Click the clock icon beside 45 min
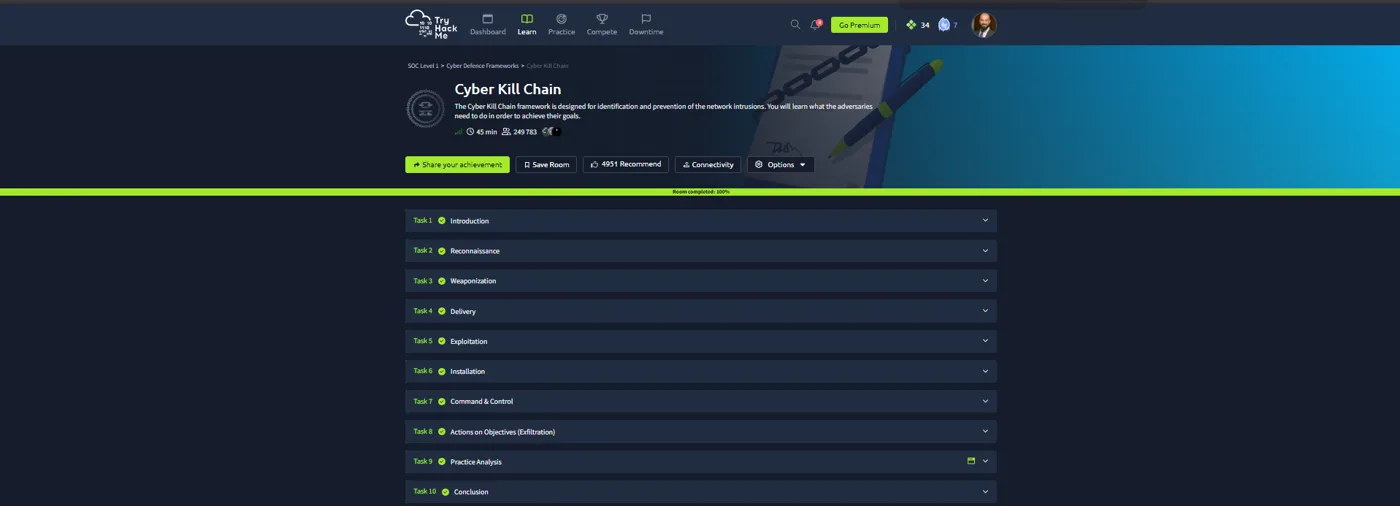 tap(470, 132)
